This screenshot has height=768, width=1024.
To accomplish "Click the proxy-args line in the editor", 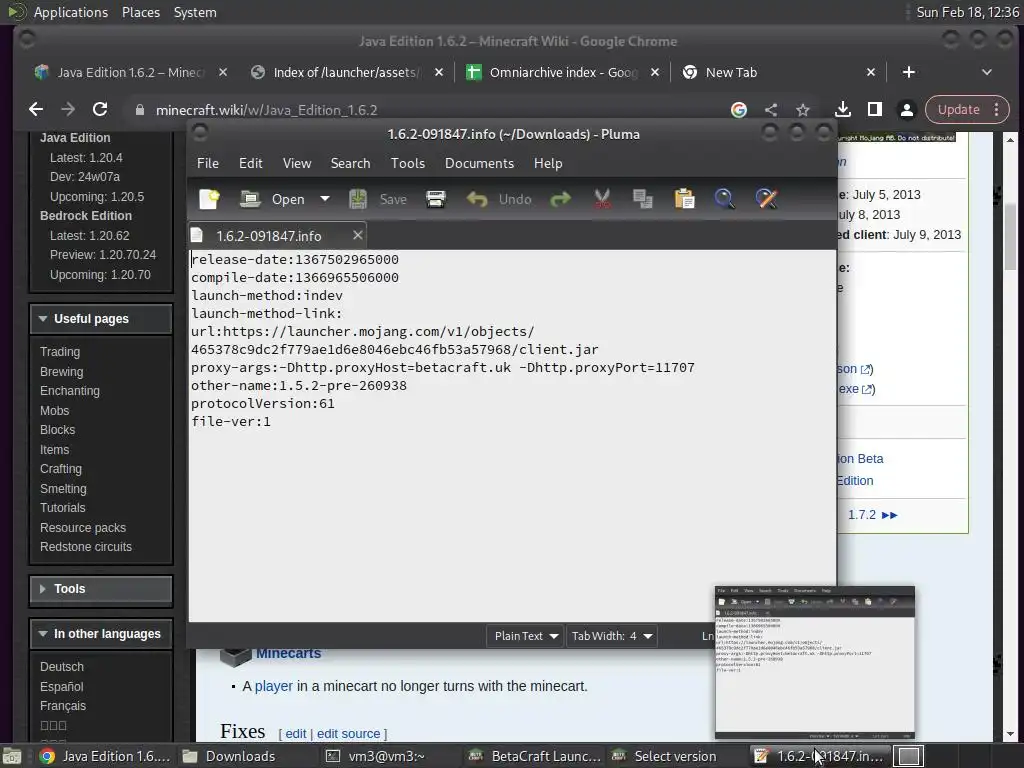I will point(443,368).
